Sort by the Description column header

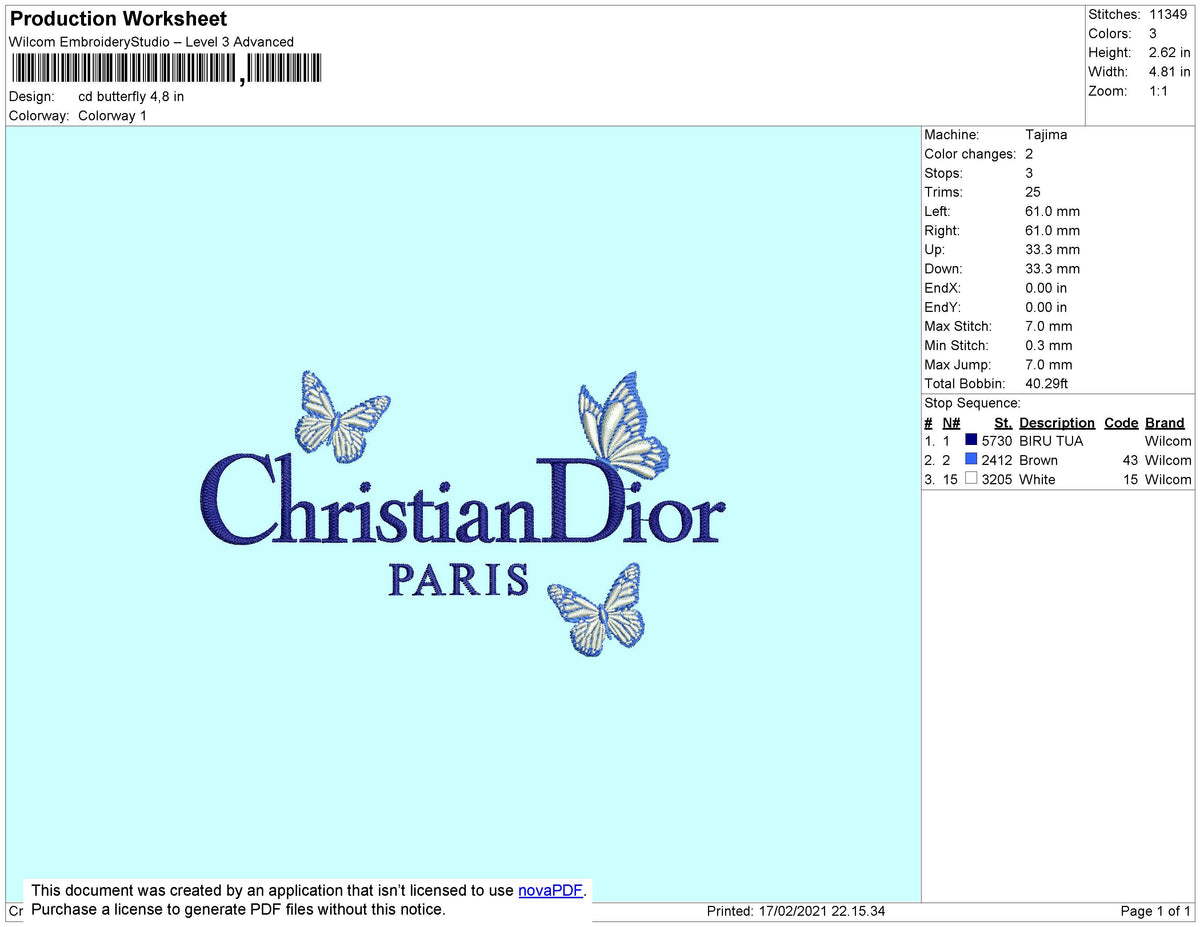point(1056,422)
